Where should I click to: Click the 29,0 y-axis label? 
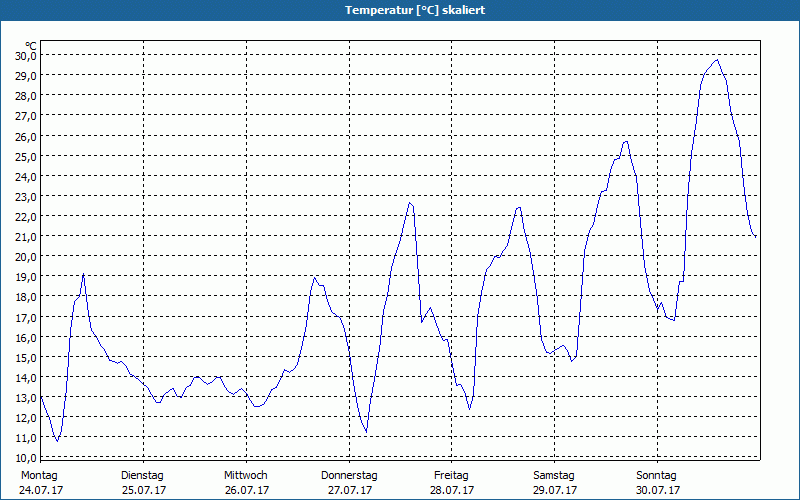pos(26,76)
